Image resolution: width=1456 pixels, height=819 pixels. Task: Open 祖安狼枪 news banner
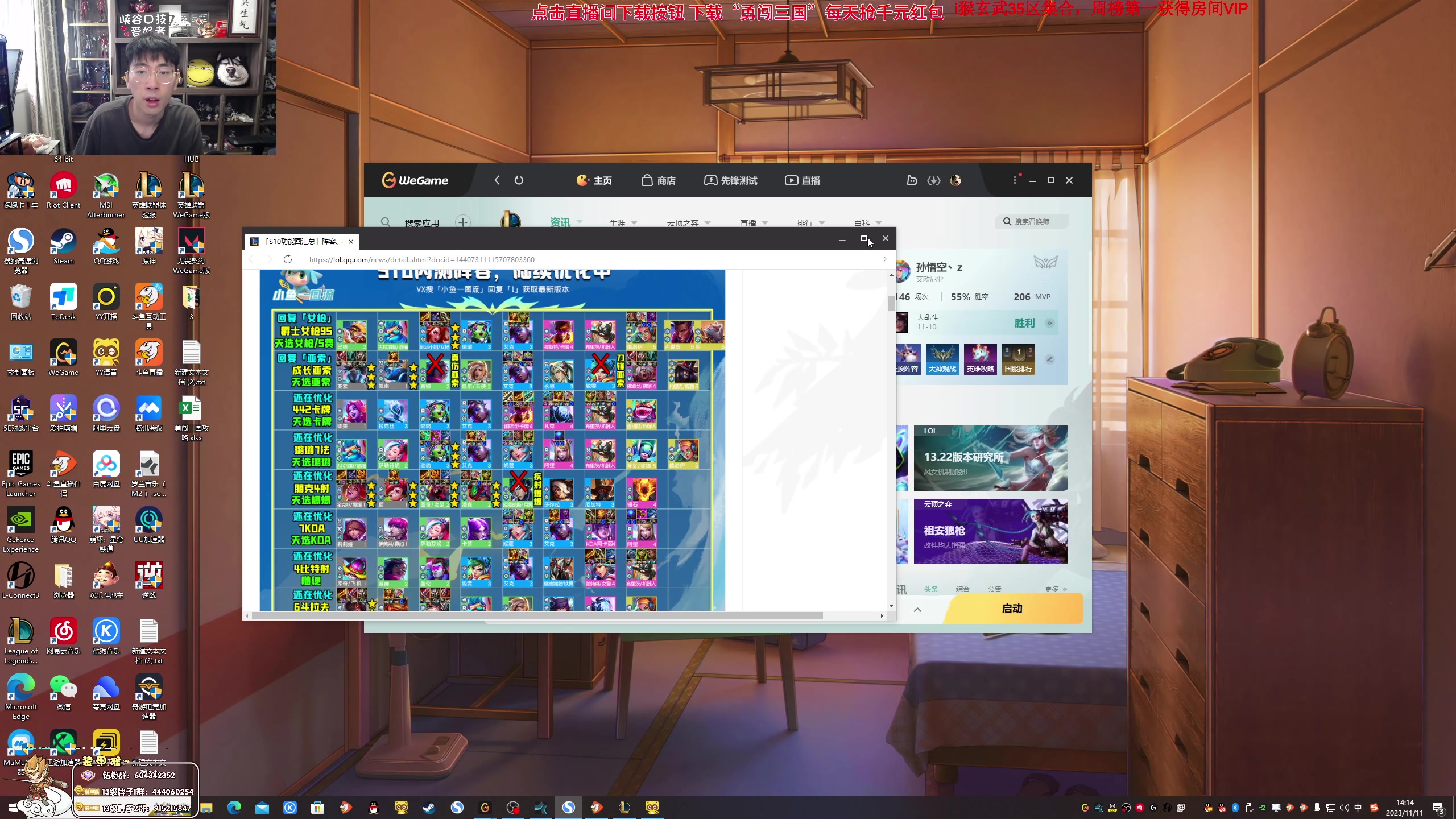990,532
